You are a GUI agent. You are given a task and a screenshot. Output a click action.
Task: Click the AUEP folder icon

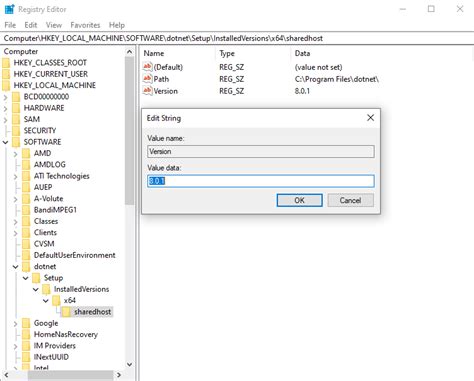click(26, 187)
